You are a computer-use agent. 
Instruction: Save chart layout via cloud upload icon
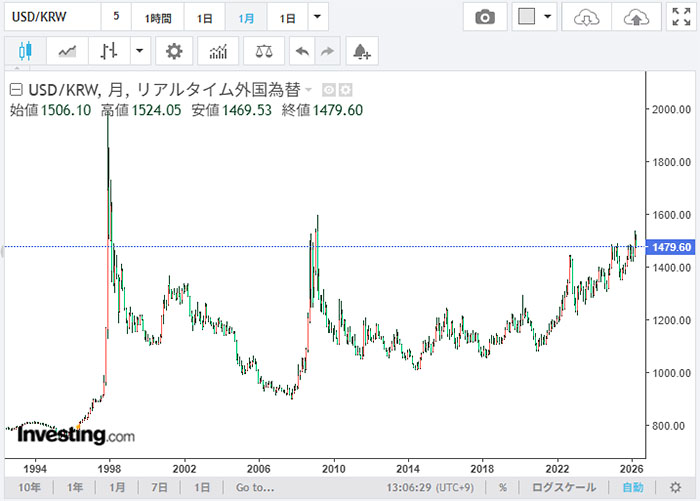(635, 17)
